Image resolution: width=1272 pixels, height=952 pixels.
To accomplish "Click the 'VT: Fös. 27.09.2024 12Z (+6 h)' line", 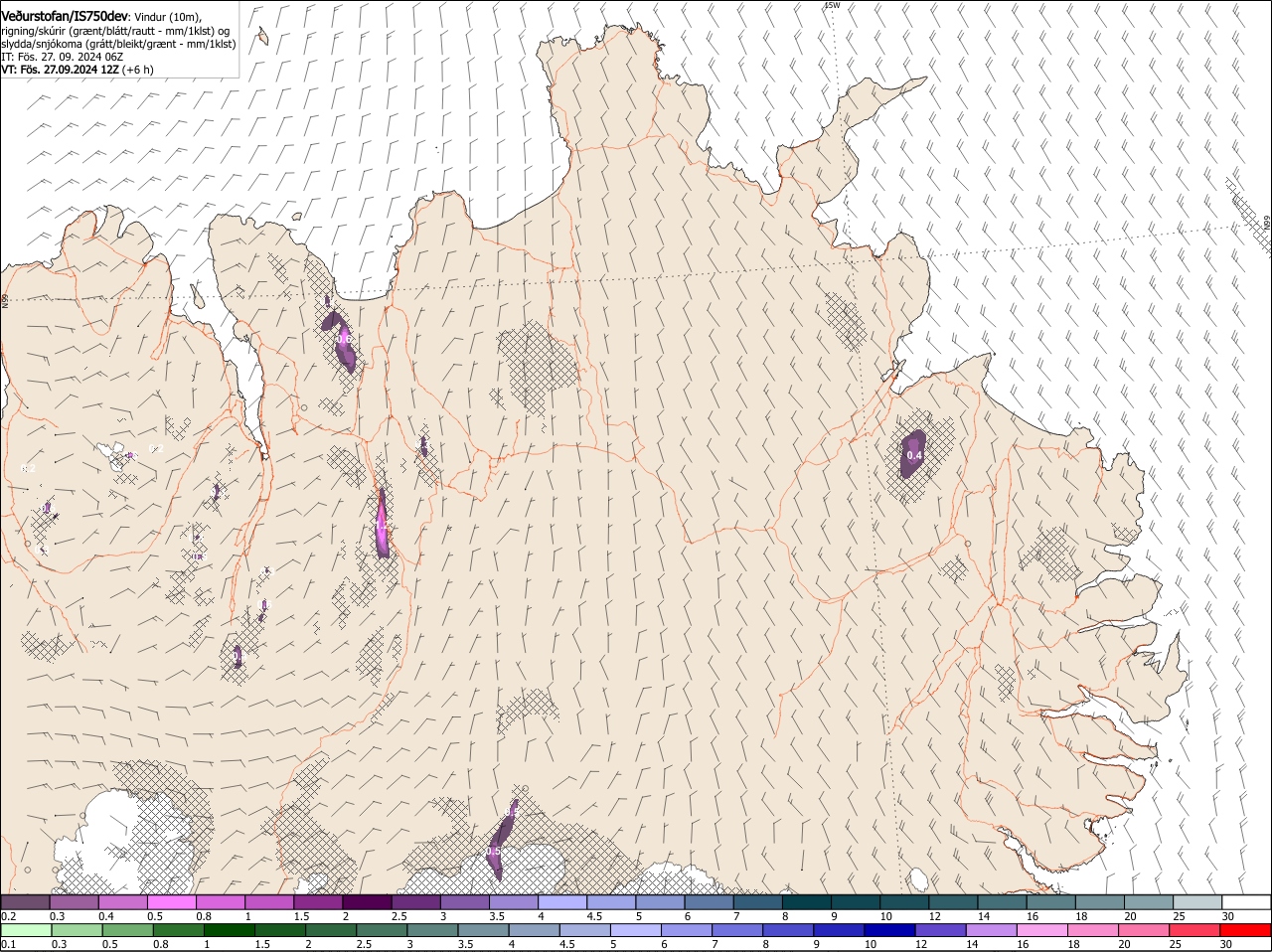I will [78, 70].
